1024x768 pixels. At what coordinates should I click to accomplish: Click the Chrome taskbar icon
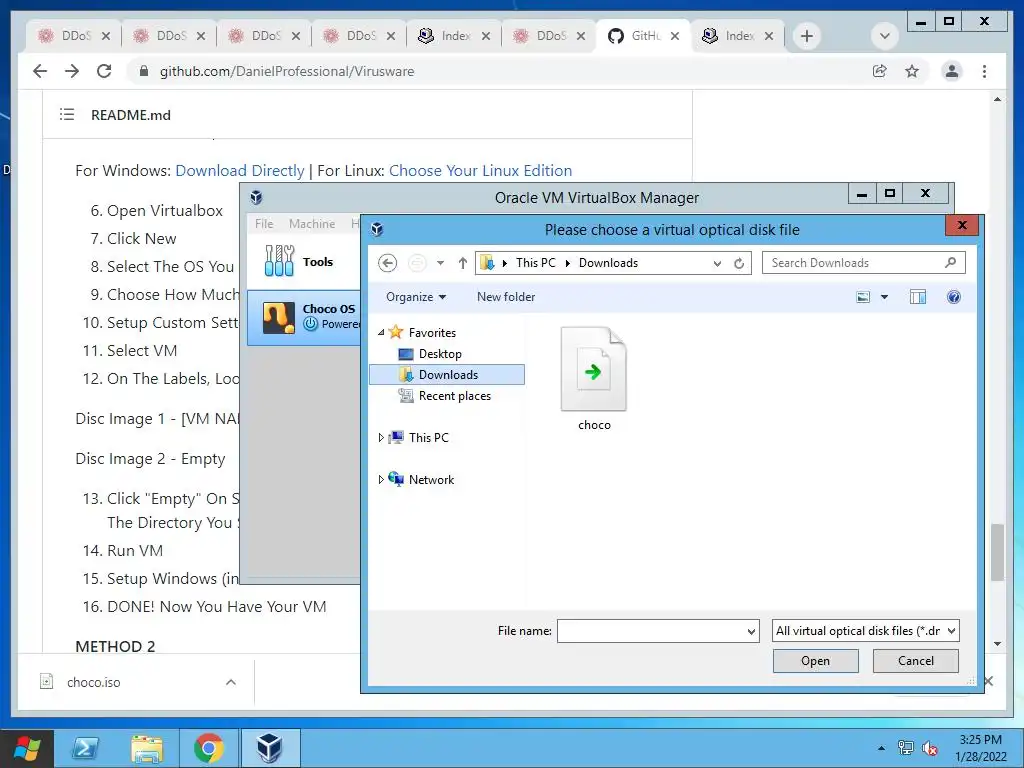(208, 748)
